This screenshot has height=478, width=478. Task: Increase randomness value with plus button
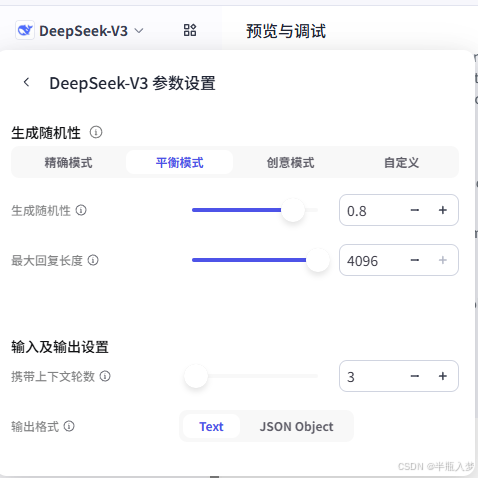pos(443,210)
